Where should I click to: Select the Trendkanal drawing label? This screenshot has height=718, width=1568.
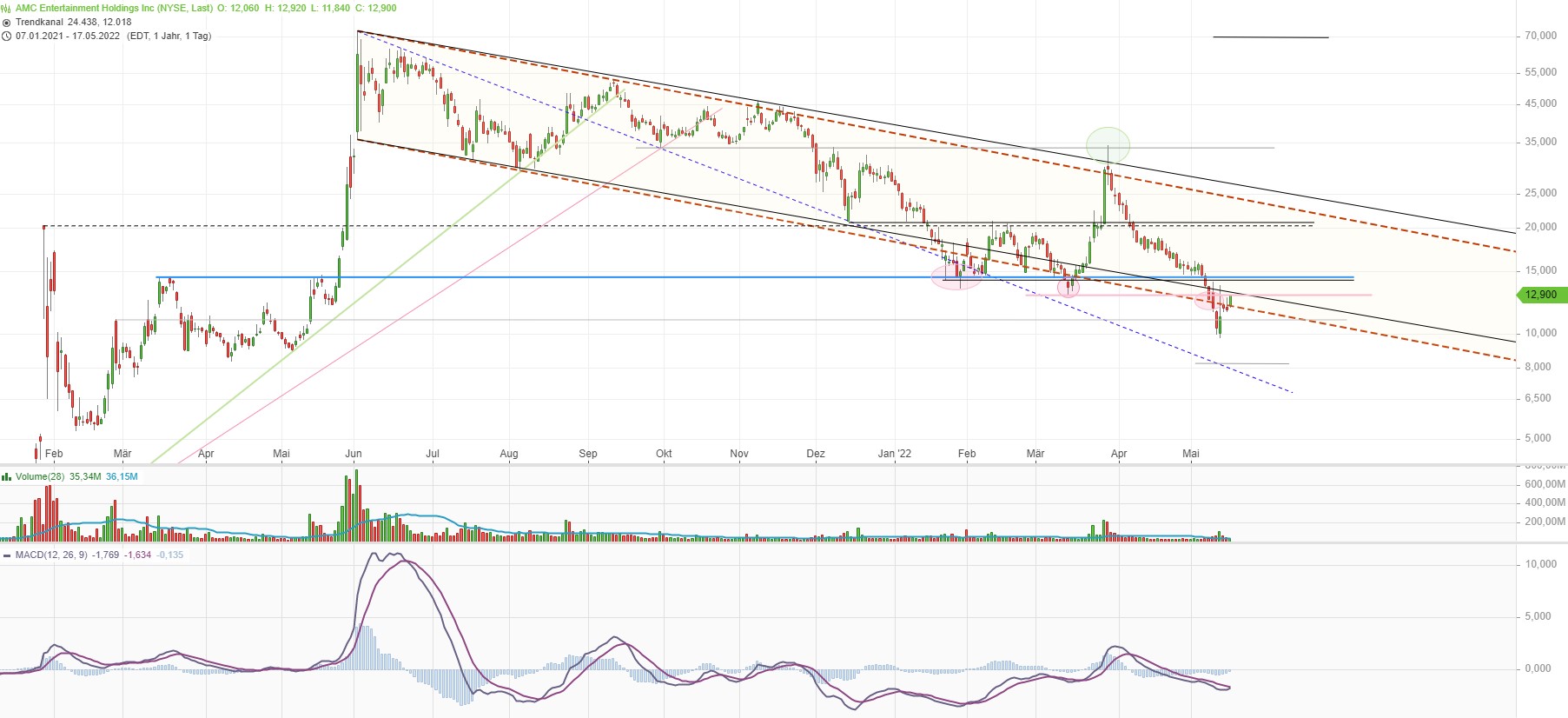tap(40, 23)
